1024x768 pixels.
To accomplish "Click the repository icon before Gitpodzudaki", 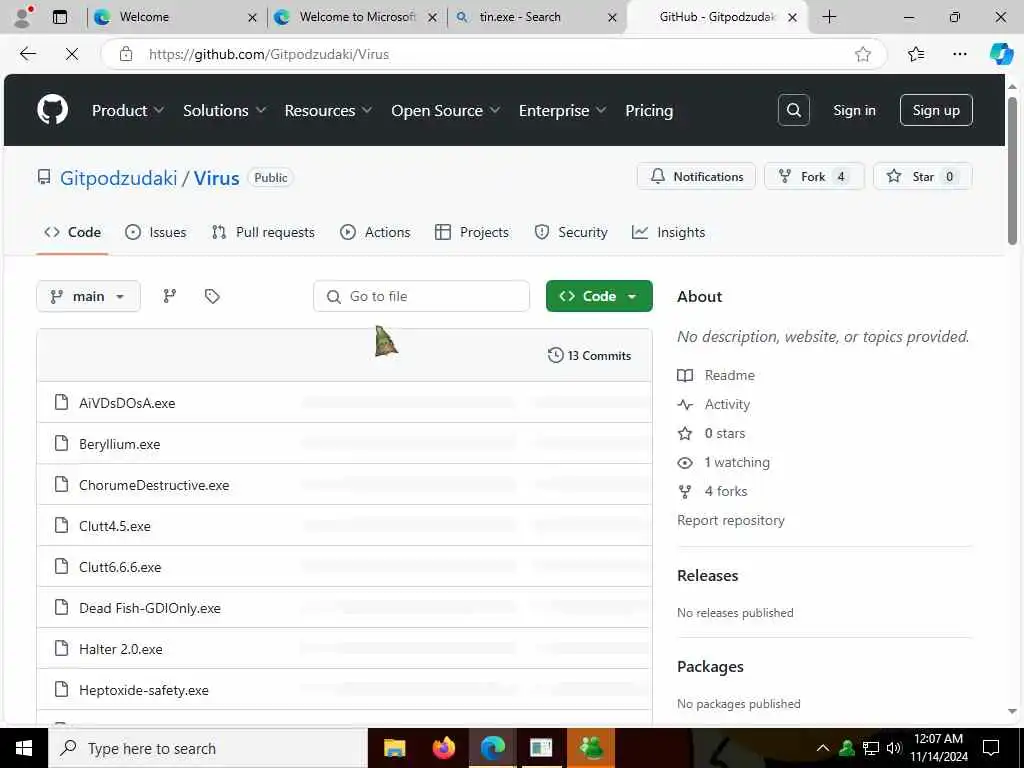I will click(44, 177).
